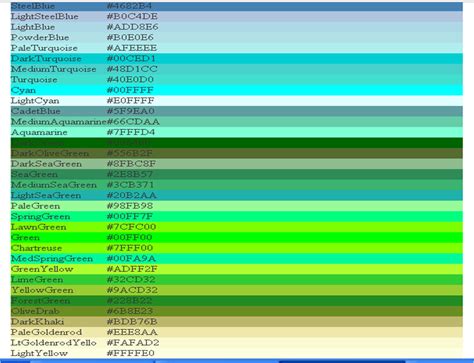Select the #7CFC00 hex value
474x363 pixels.
click(x=131, y=227)
